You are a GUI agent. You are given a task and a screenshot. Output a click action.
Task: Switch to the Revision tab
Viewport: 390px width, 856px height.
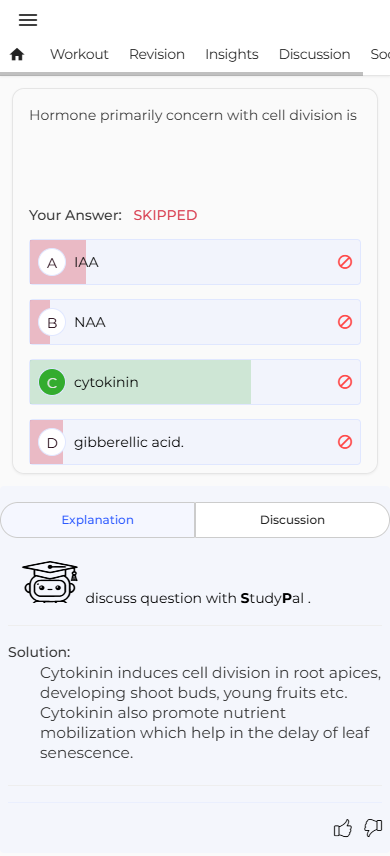point(157,54)
